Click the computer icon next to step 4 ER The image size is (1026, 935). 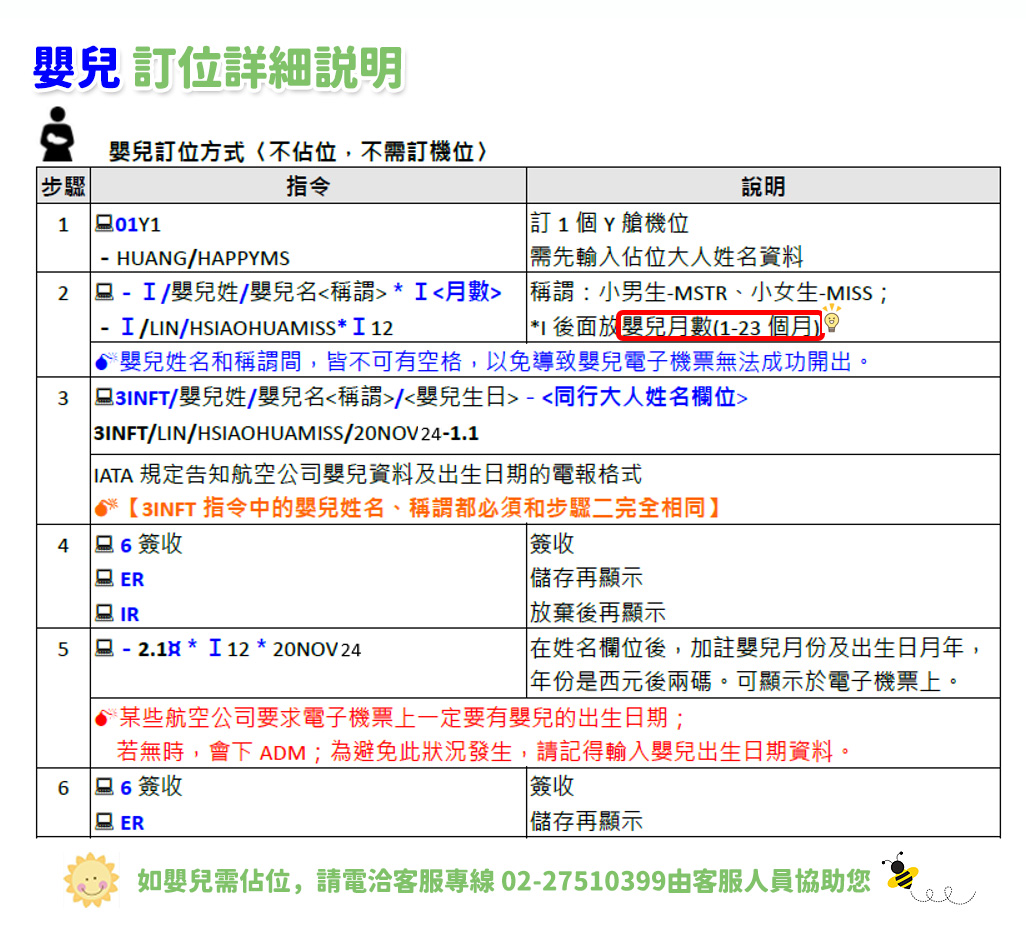(x=104, y=579)
